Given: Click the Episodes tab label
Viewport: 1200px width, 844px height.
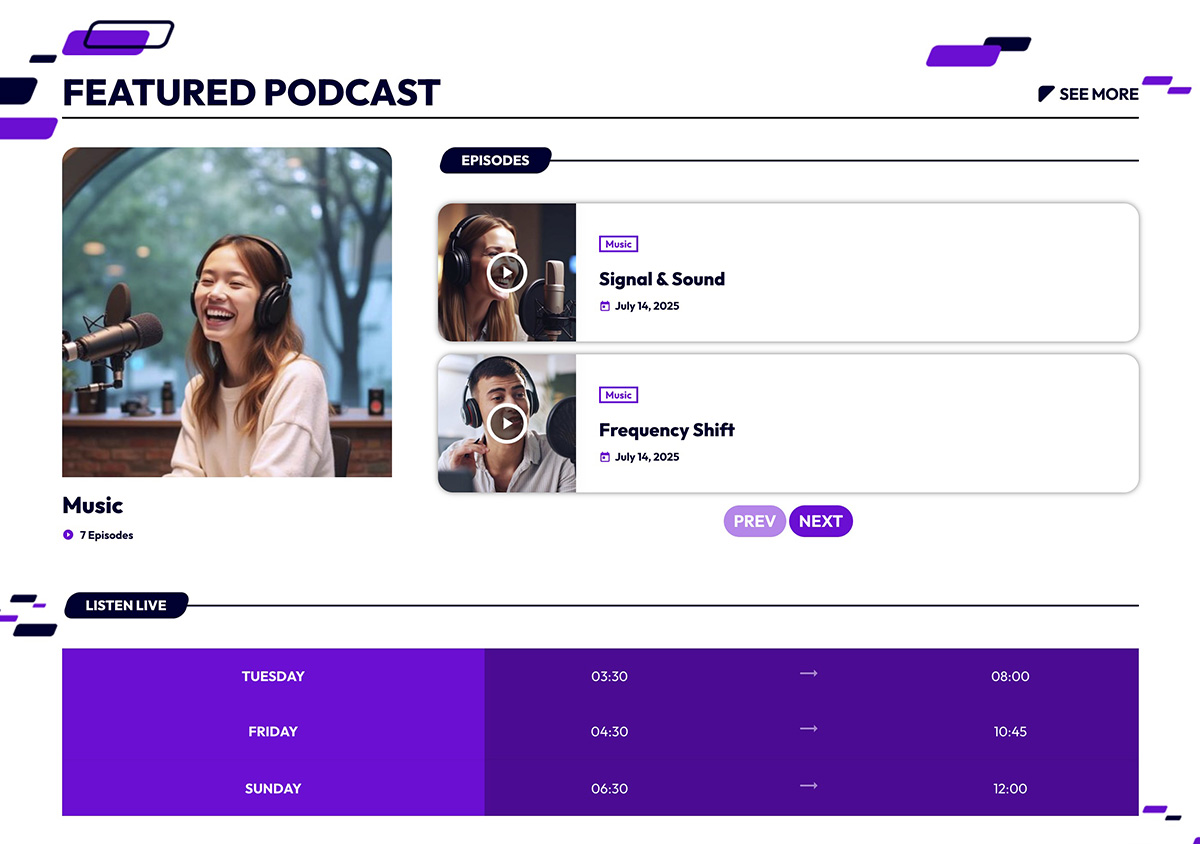Looking at the screenshot, I should pyautogui.click(x=495, y=160).
